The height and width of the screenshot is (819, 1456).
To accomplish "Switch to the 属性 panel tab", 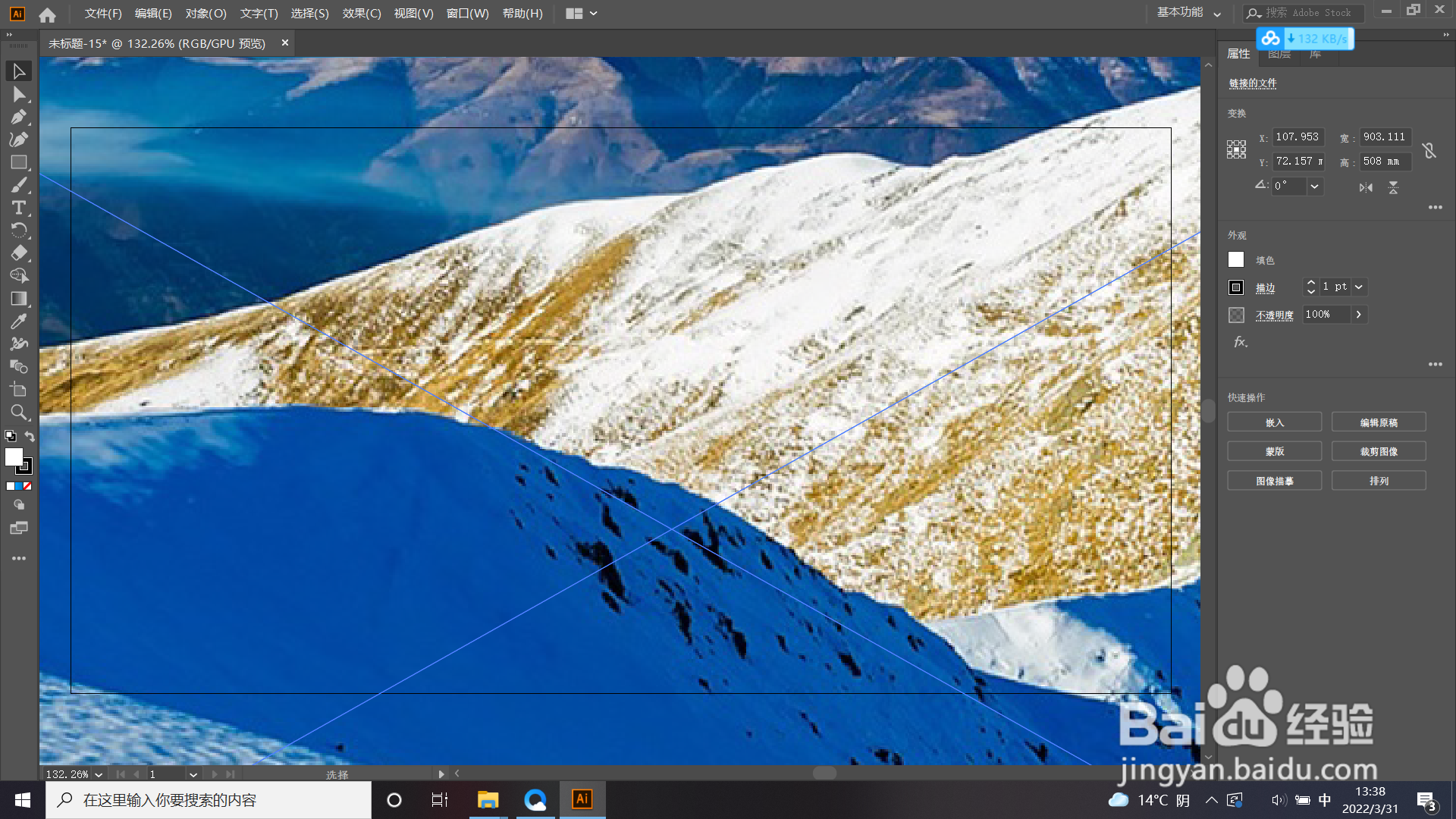I will pyautogui.click(x=1238, y=54).
